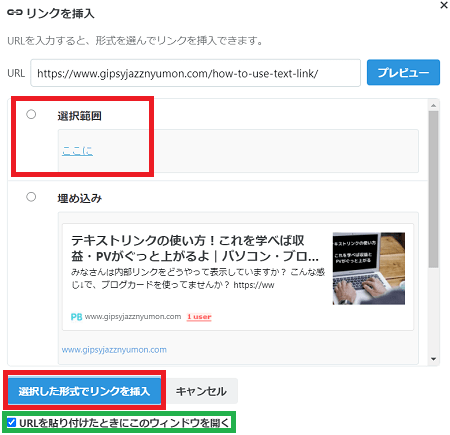Select the 選択範囲 radio button
Viewport: 450px width, 435px height.
point(31,114)
